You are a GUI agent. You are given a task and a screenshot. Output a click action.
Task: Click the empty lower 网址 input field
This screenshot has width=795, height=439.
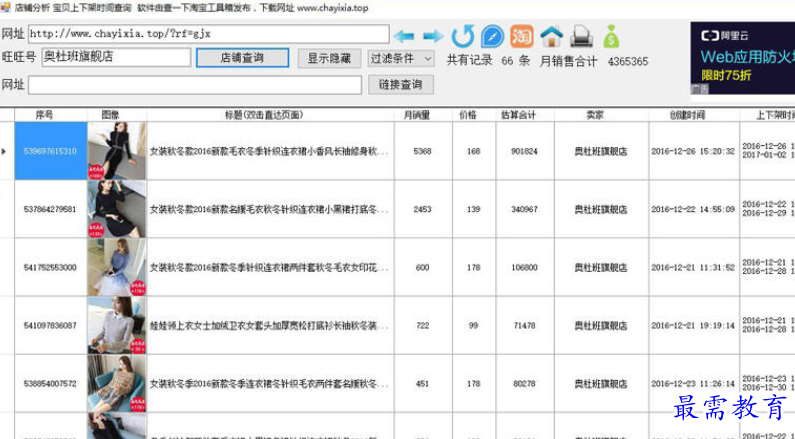tap(195, 85)
